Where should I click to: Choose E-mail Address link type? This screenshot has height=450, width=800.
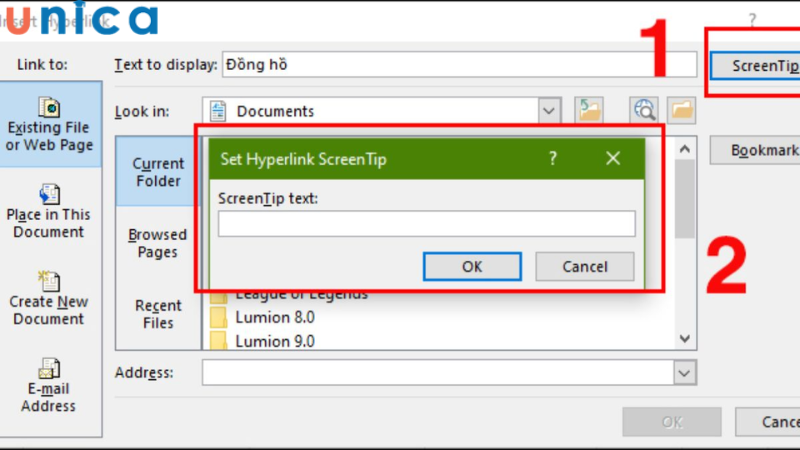[49, 386]
